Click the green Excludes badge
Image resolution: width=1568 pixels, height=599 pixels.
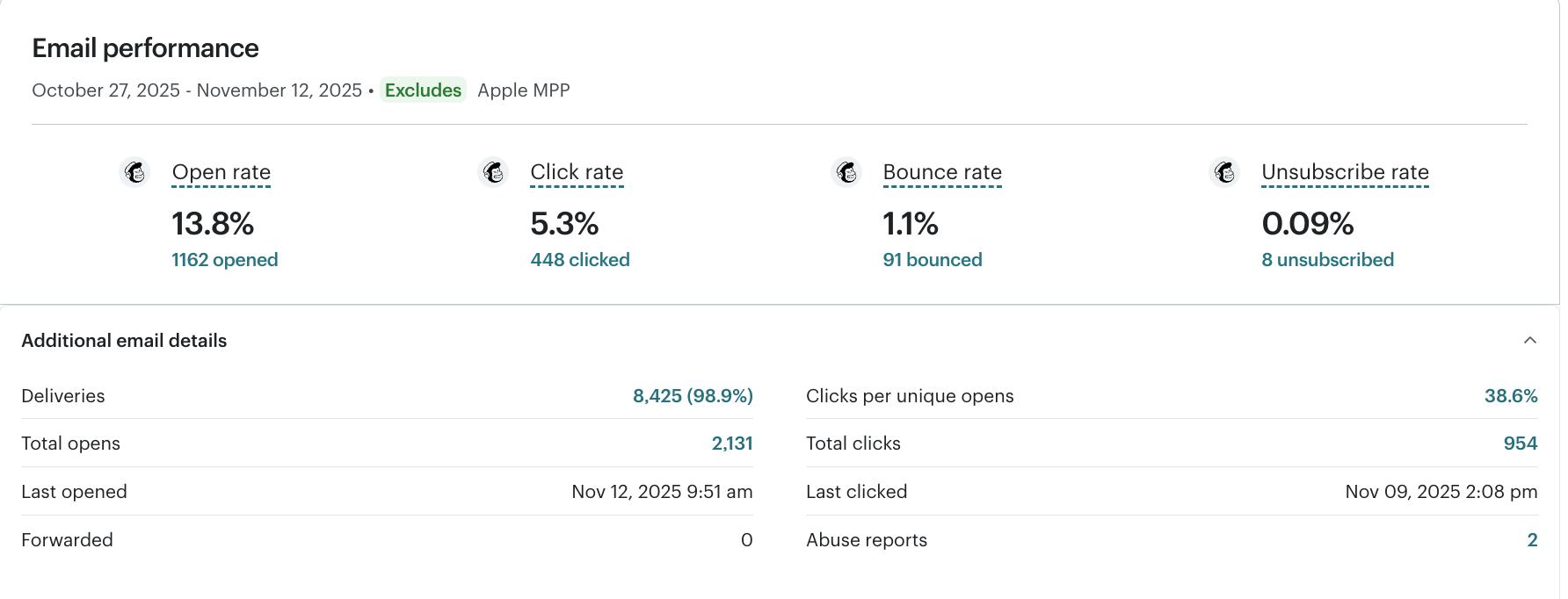tap(423, 90)
